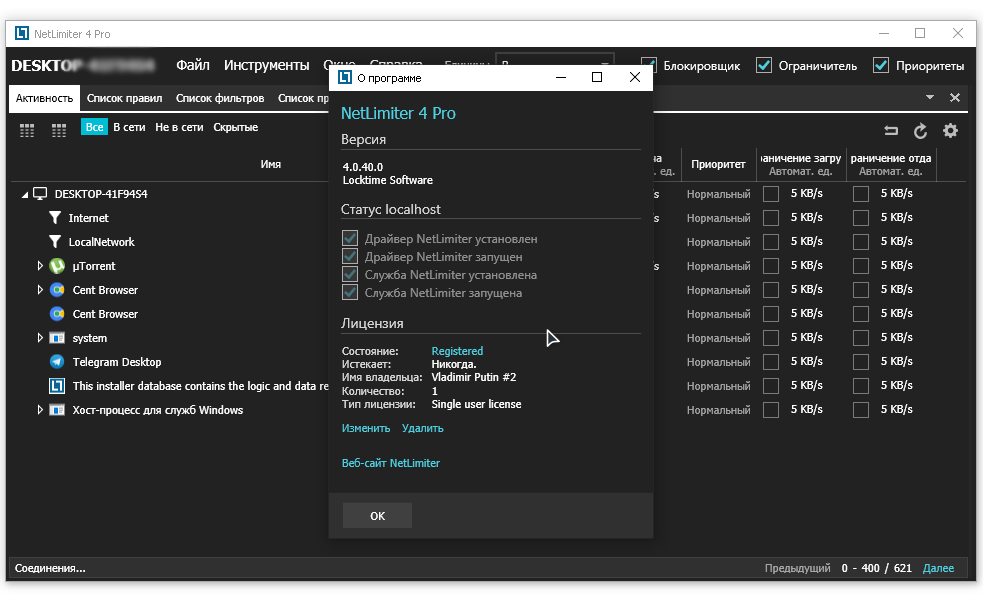983x603 pixels.
Task: Confirm the About dialog with OK
Action: (377, 515)
